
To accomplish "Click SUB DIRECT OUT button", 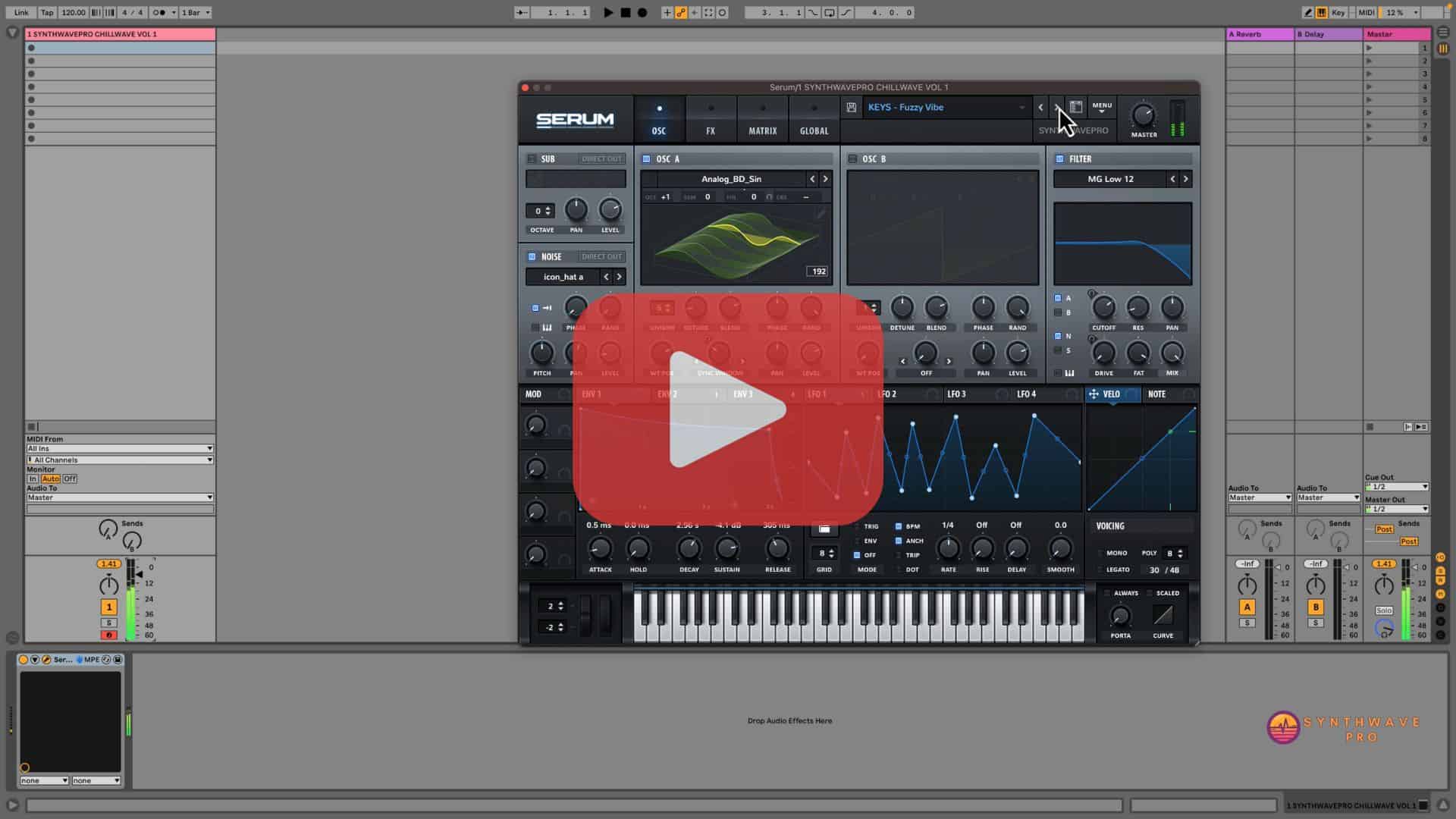I will pos(601,159).
